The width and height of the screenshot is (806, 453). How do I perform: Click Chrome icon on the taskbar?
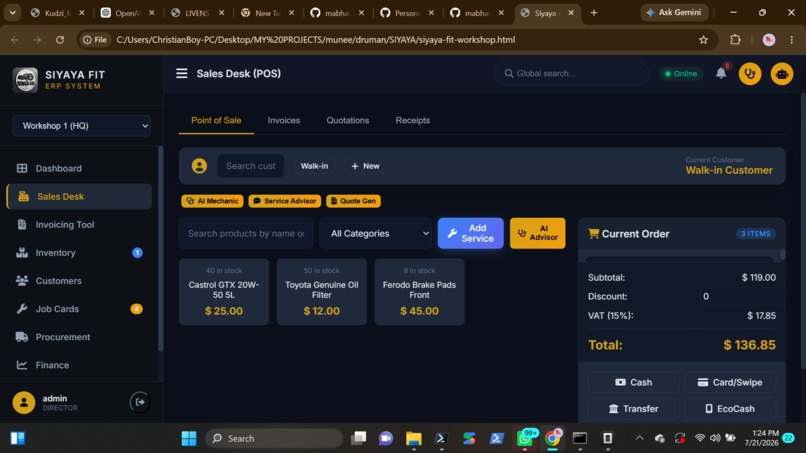click(x=553, y=438)
